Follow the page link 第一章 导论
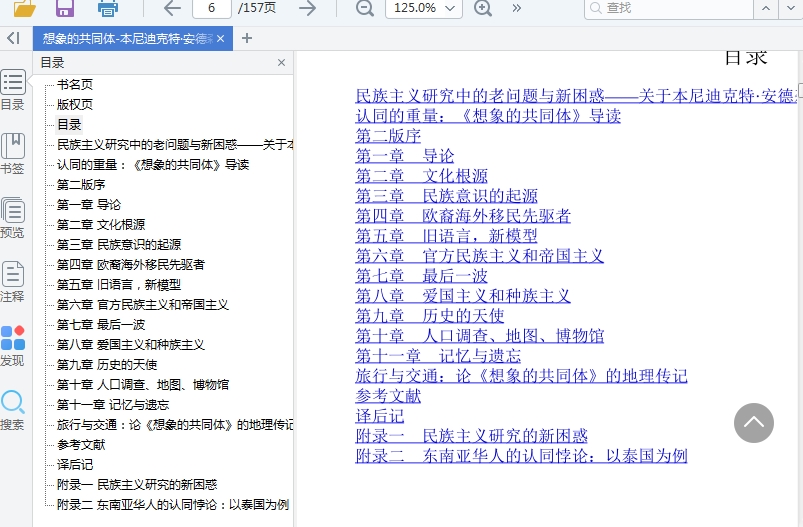The width and height of the screenshot is (803, 527). (405, 156)
